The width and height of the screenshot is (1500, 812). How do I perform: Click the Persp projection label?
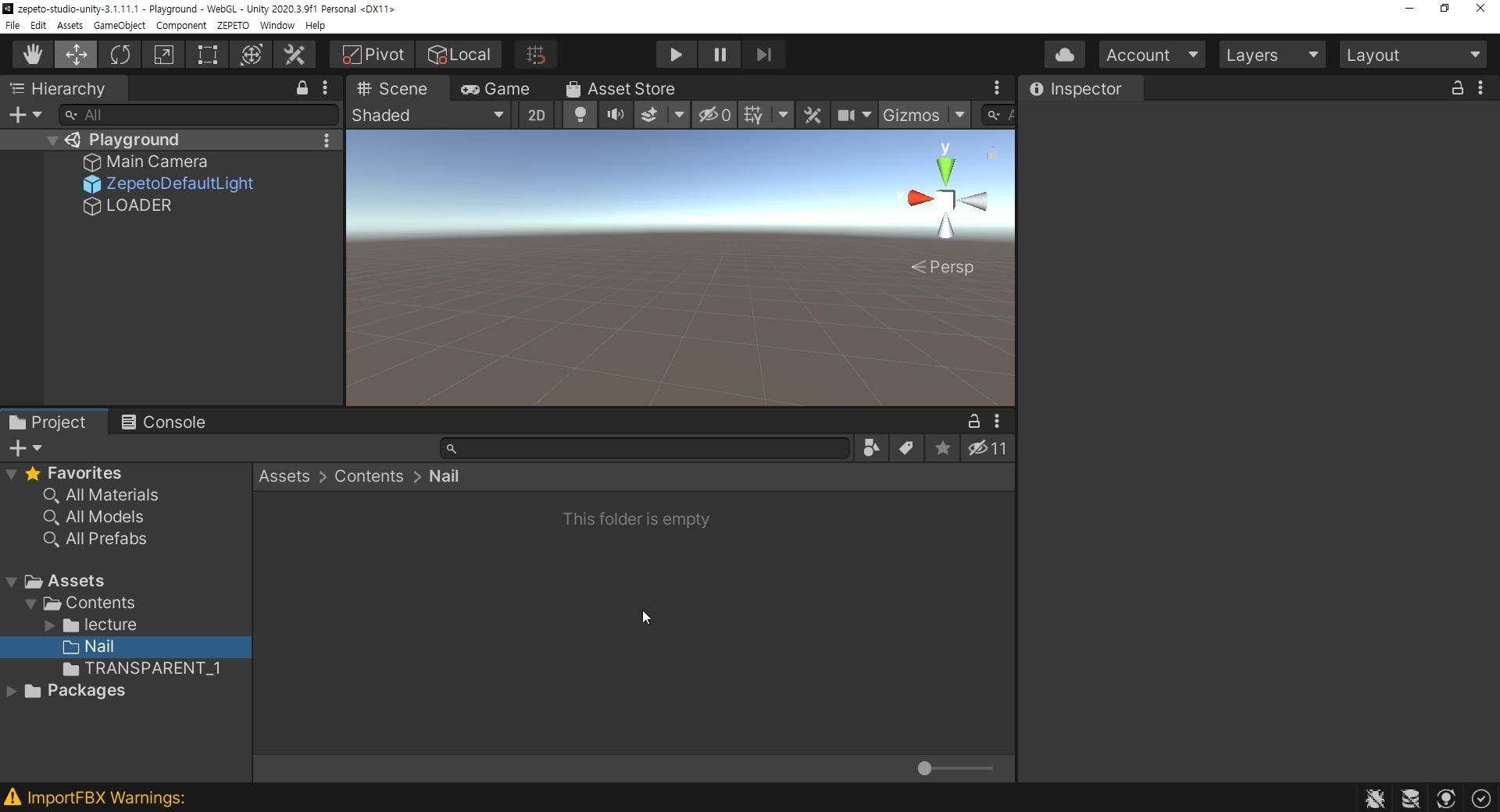pos(942,267)
